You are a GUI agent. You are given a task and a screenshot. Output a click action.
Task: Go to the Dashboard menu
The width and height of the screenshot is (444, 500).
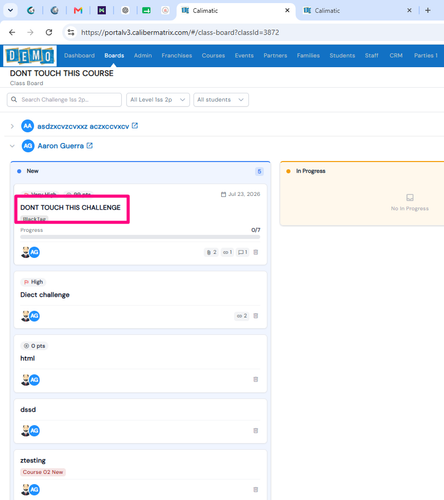(x=79, y=55)
